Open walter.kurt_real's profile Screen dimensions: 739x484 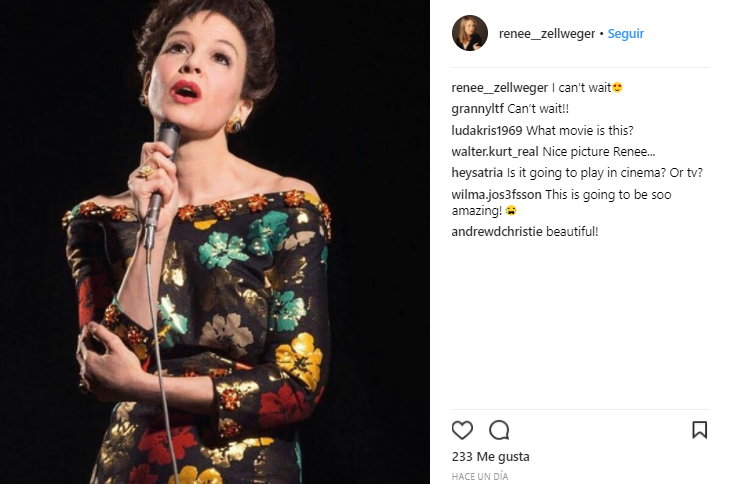point(495,152)
